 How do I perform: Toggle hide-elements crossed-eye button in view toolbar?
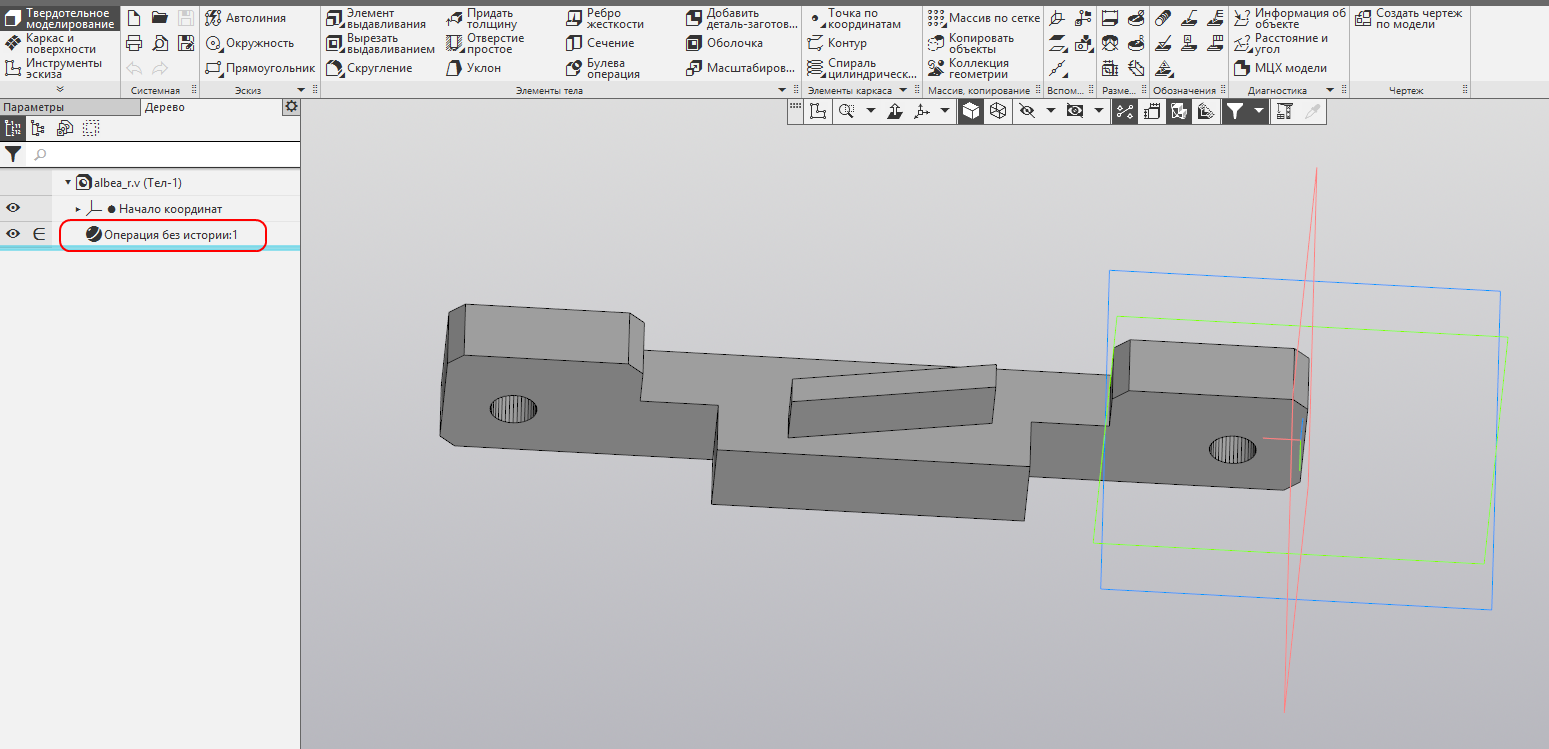[x=1026, y=111]
